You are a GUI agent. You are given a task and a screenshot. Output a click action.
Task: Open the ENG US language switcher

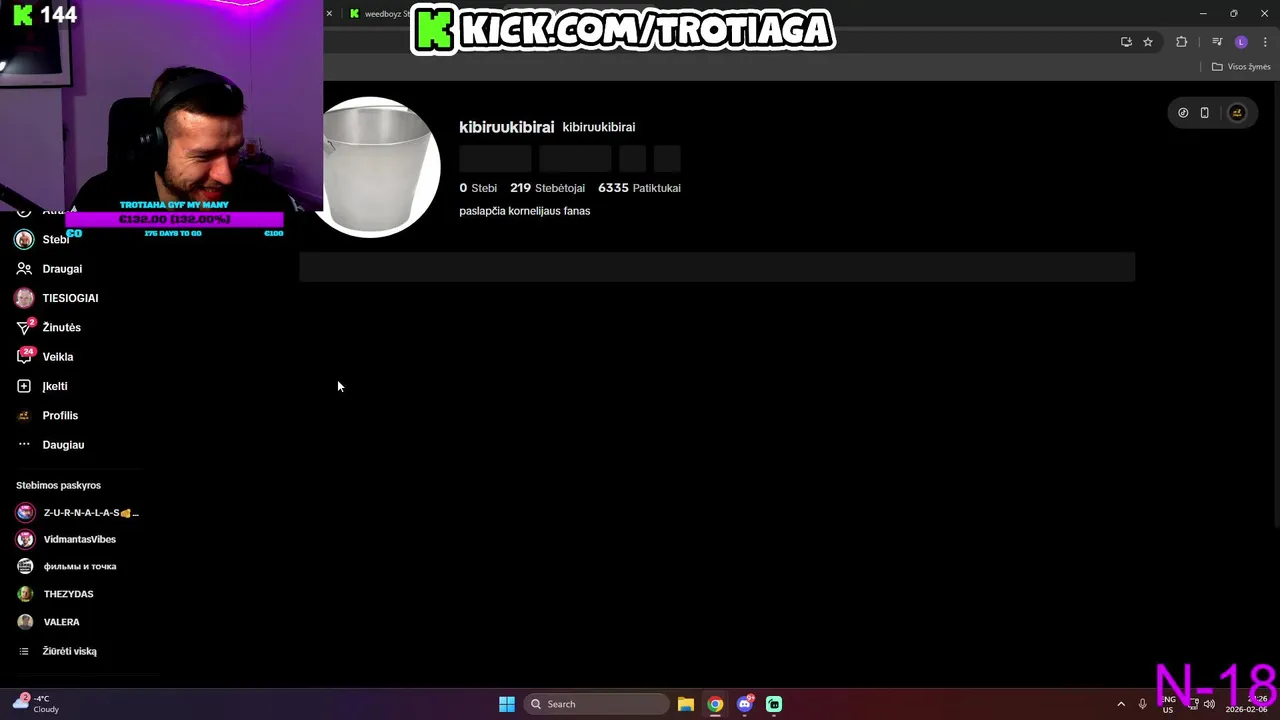tap(1168, 704)
